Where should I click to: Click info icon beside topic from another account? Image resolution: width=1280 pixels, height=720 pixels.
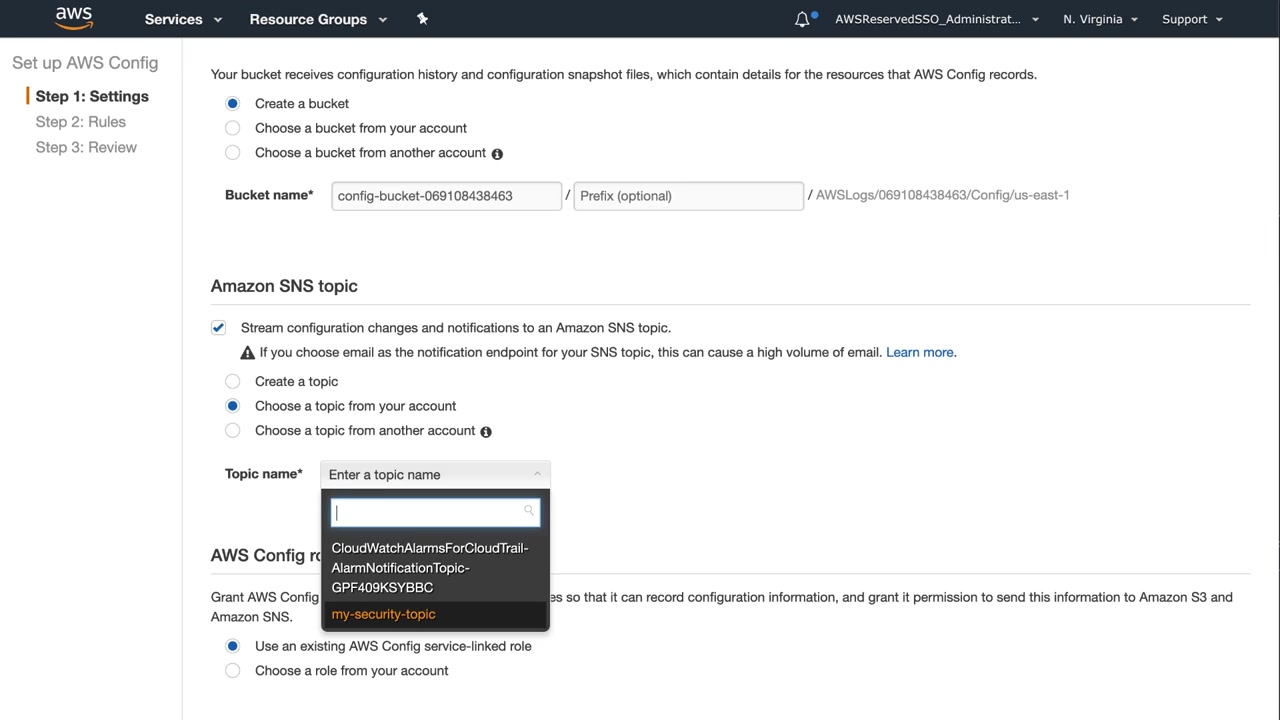pos(486,432)
